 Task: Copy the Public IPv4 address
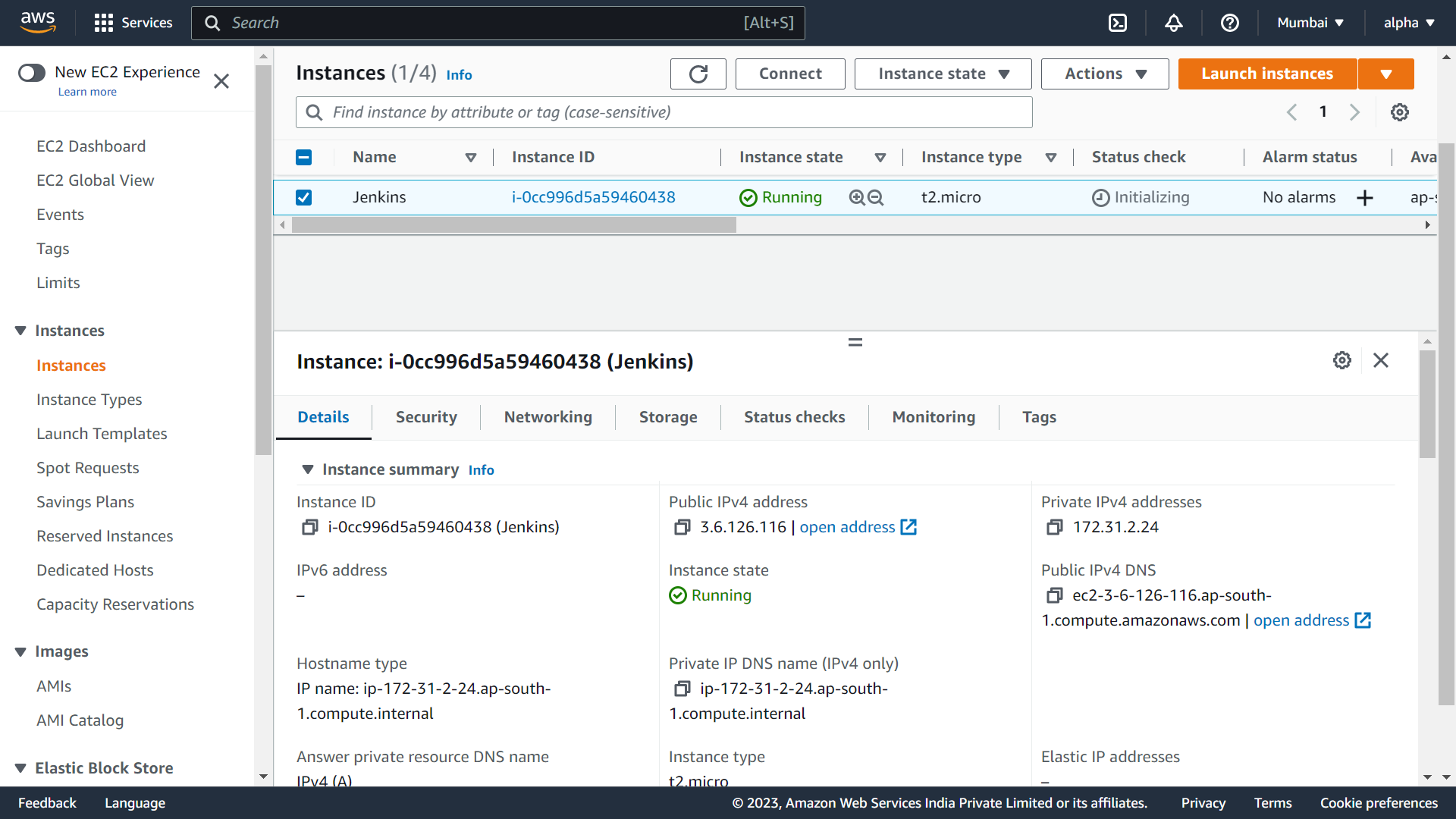[682, 527]
